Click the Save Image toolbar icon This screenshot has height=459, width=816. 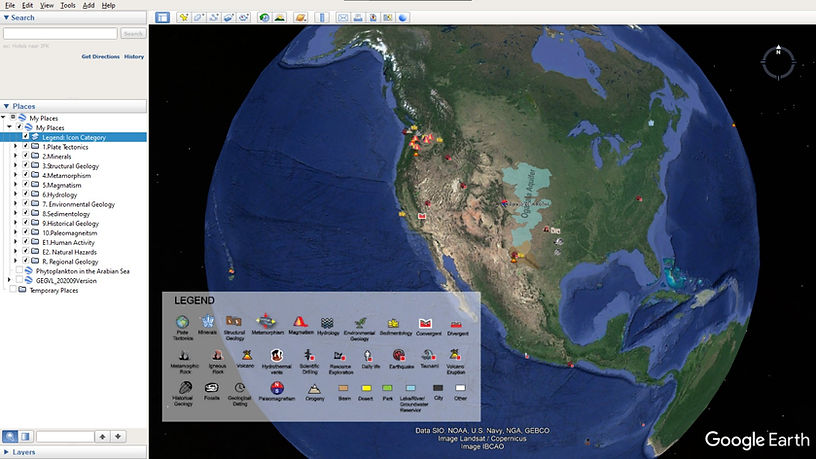[373, 17]
